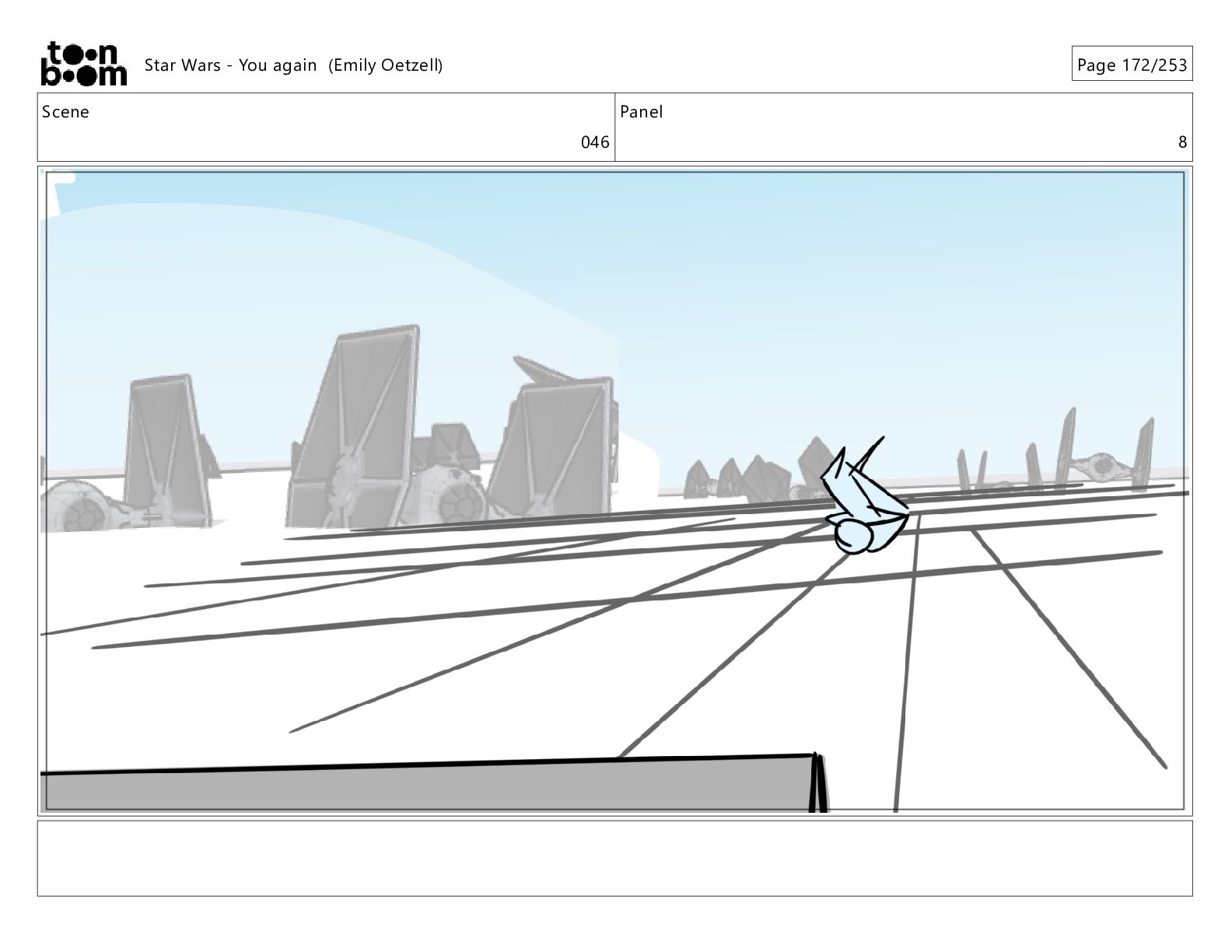Screen dimensions: 1232x952
Task: Select the panel number '8'
Action: 1182,142
